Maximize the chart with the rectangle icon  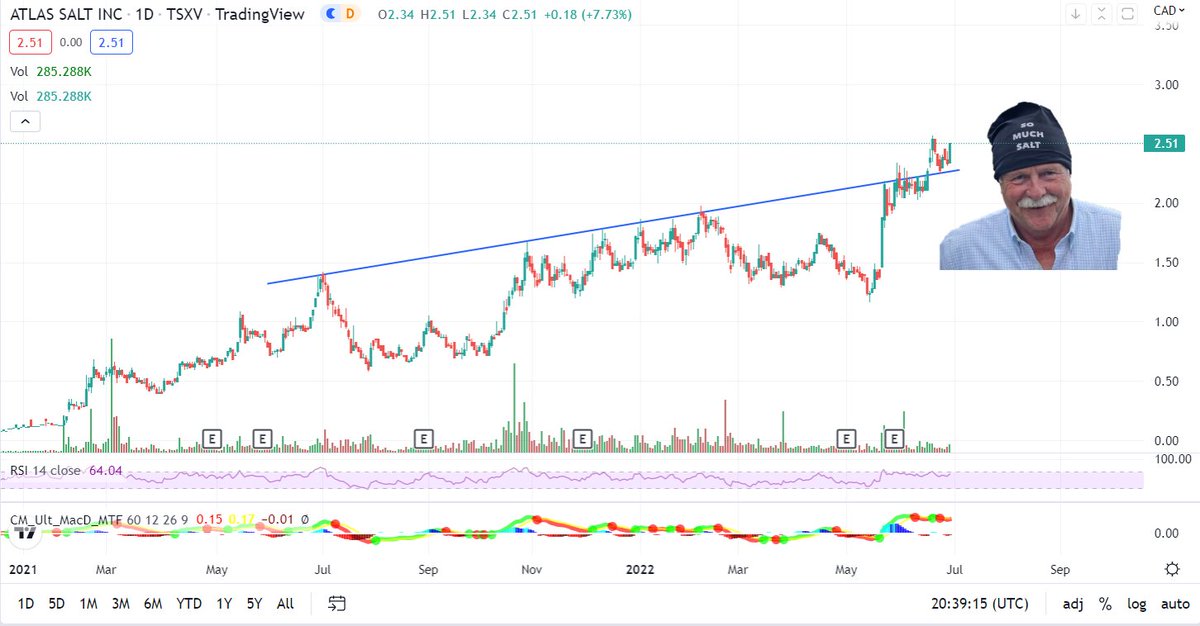[1127, 13]
